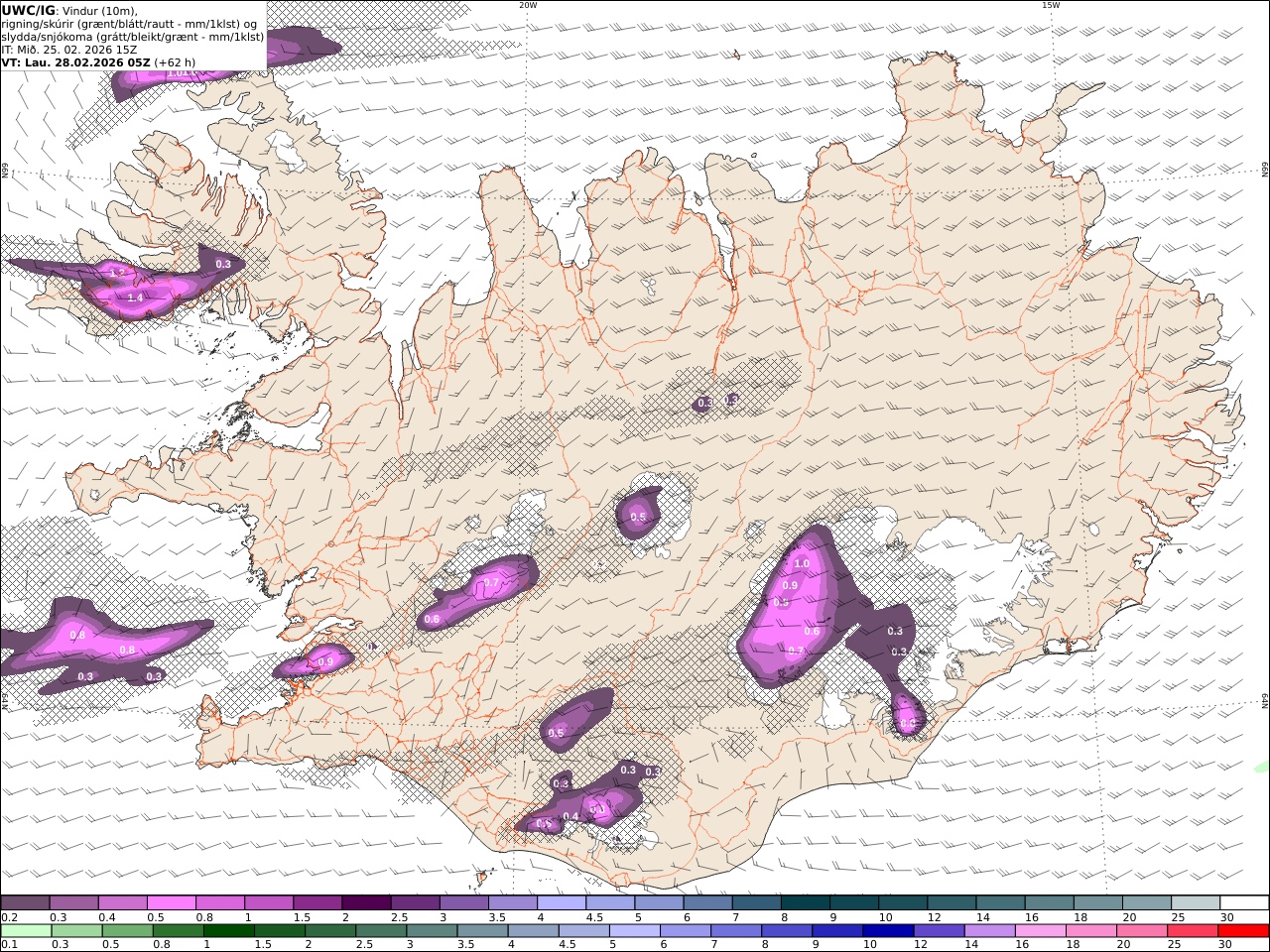Pick the bright pink 0.5 swatch in the upper legend
This screenshot has width=1270, height=952.
pos(171,903)
